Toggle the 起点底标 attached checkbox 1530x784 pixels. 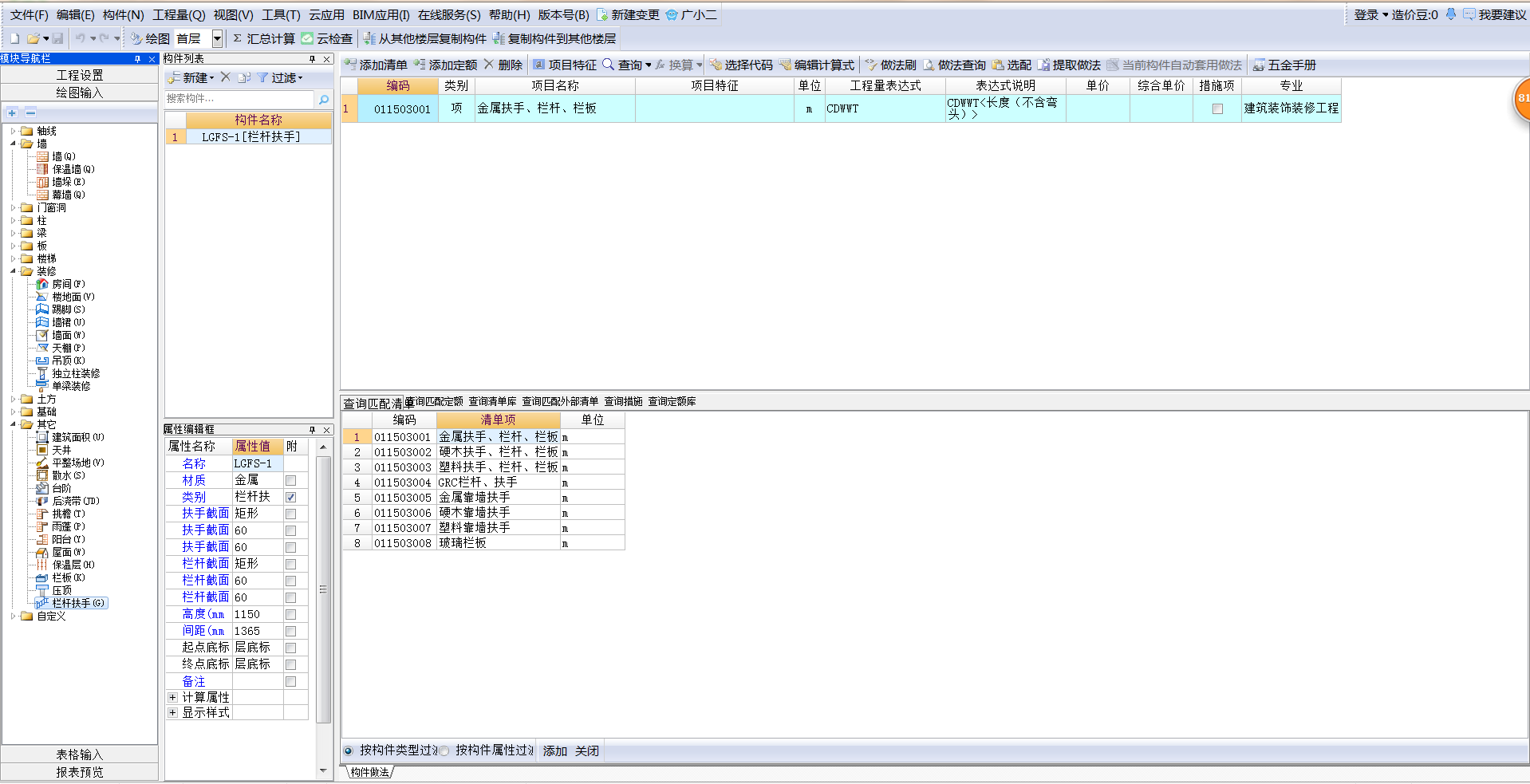pyautogui.click(x=290, y=648)
